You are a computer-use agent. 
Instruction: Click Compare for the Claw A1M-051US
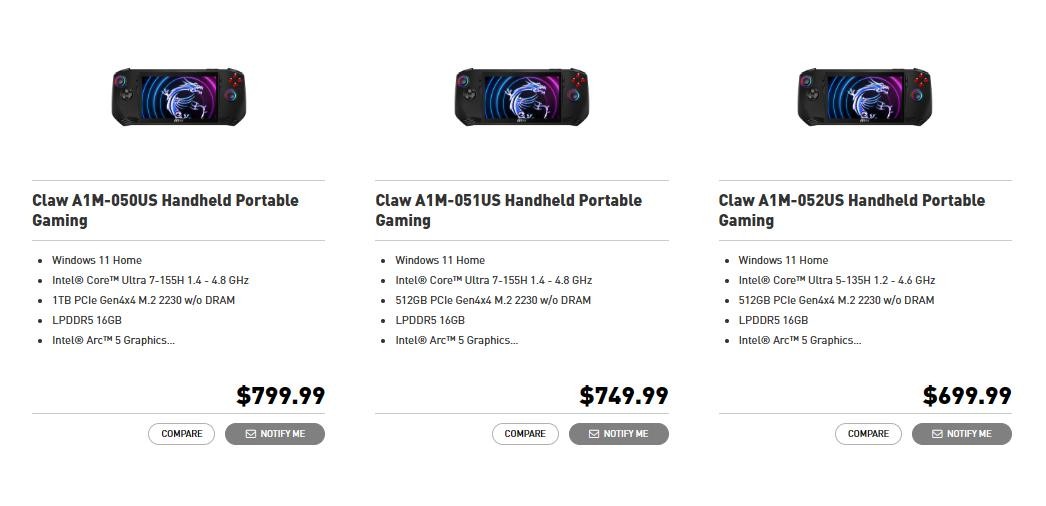click(525, 434)
